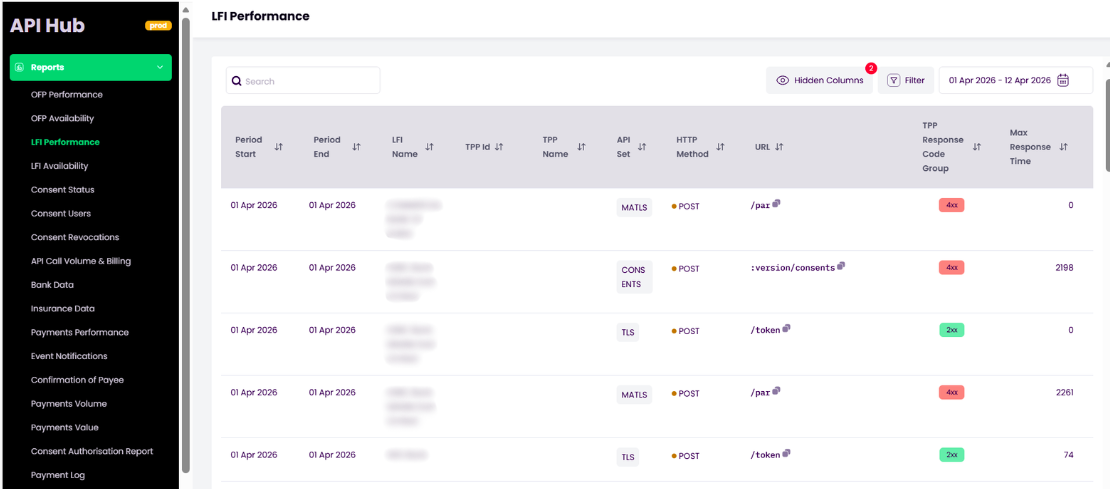
Task: Open the Filter options
Action: (905, 81)
